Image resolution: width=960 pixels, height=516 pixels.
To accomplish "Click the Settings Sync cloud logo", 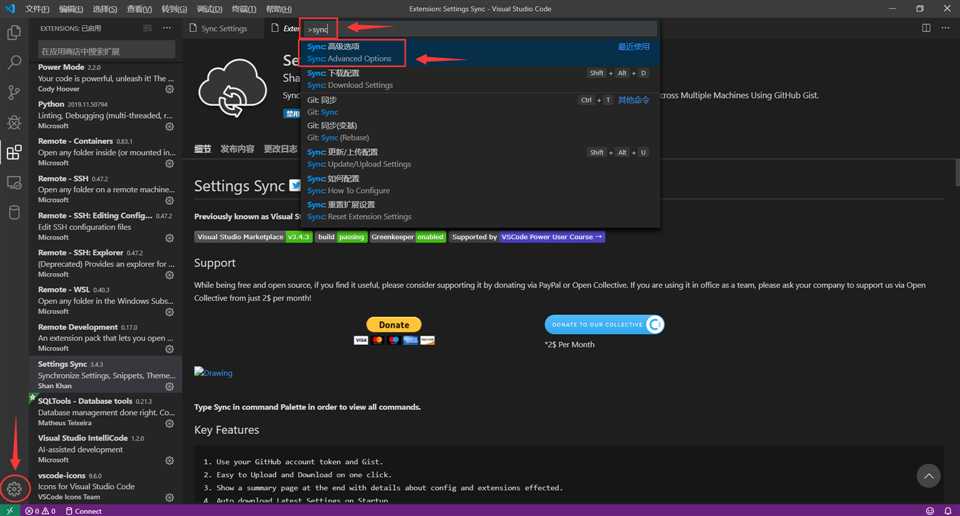I will (x=233, y=88).
